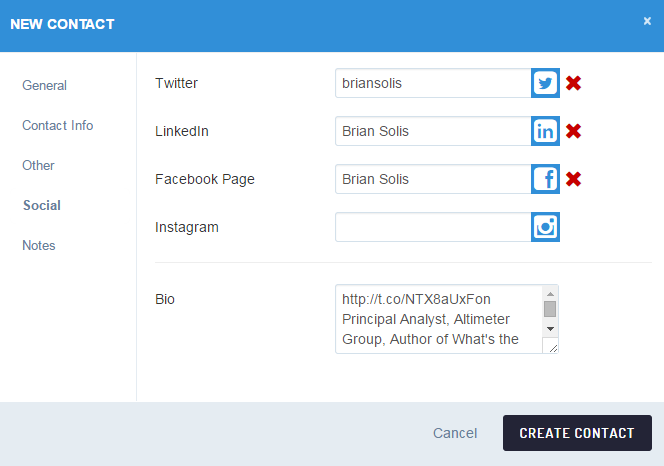Remove the LinkedIn entry with red X
The width and height of the screenshot is (664, 466).
pos(573,131)
